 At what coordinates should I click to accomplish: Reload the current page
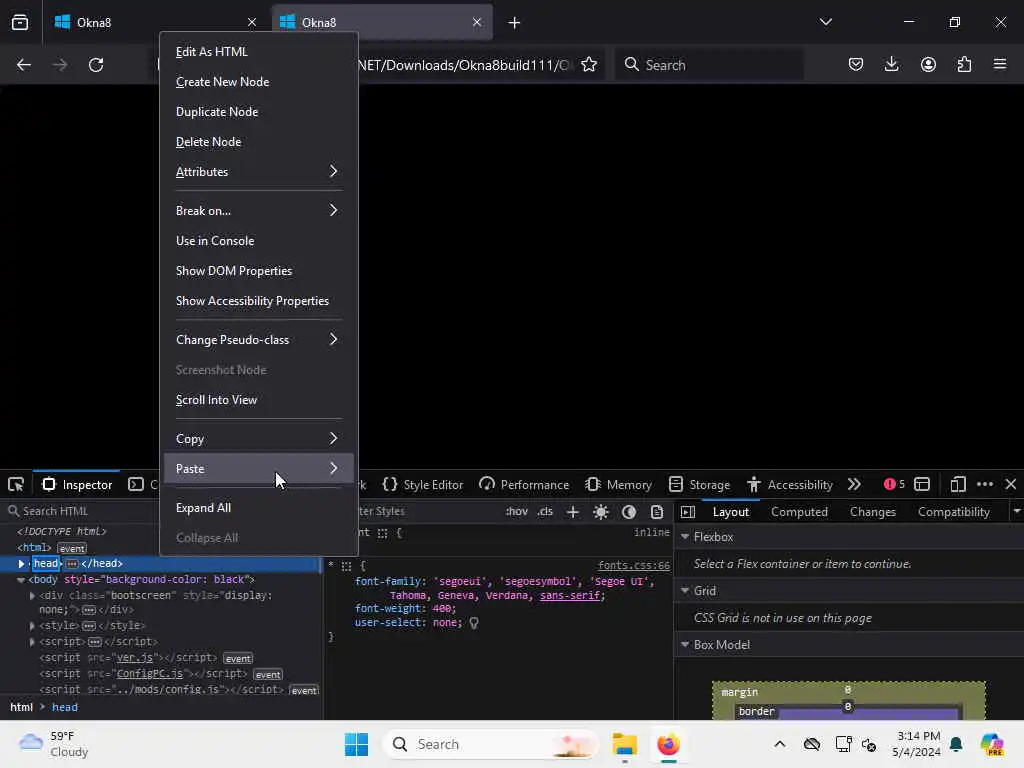pos(96,65)
